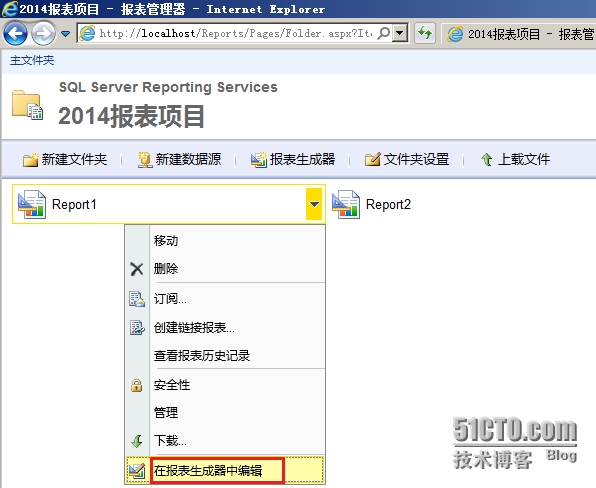596x488 pixels.
Task: Expand the address bar autocomplete dropdown
Action: (x=399, y=33)
